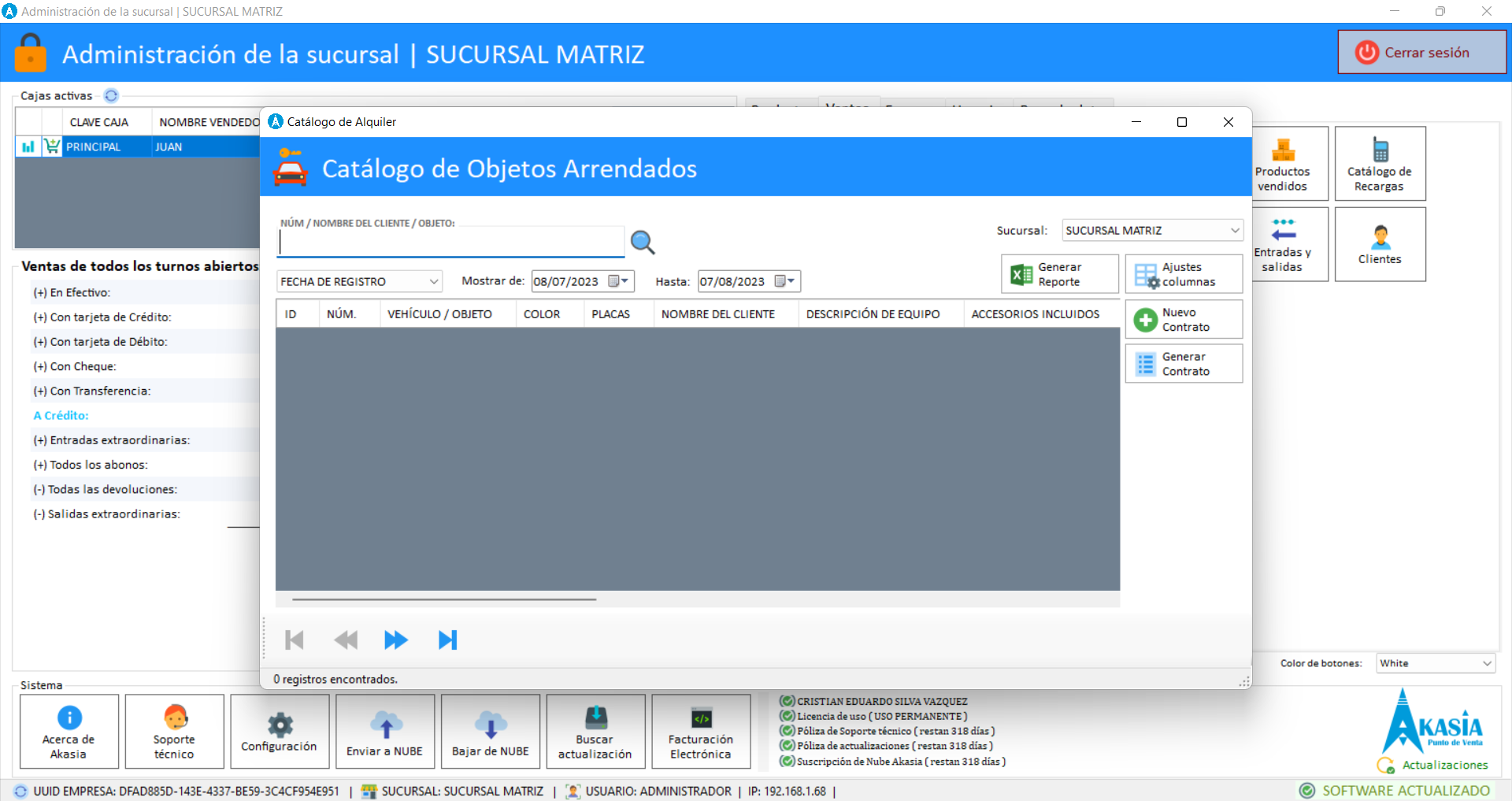Click the horizontal scrollbar under the table
Viewport: 1512px width, 801px height.
coord(444,599)
